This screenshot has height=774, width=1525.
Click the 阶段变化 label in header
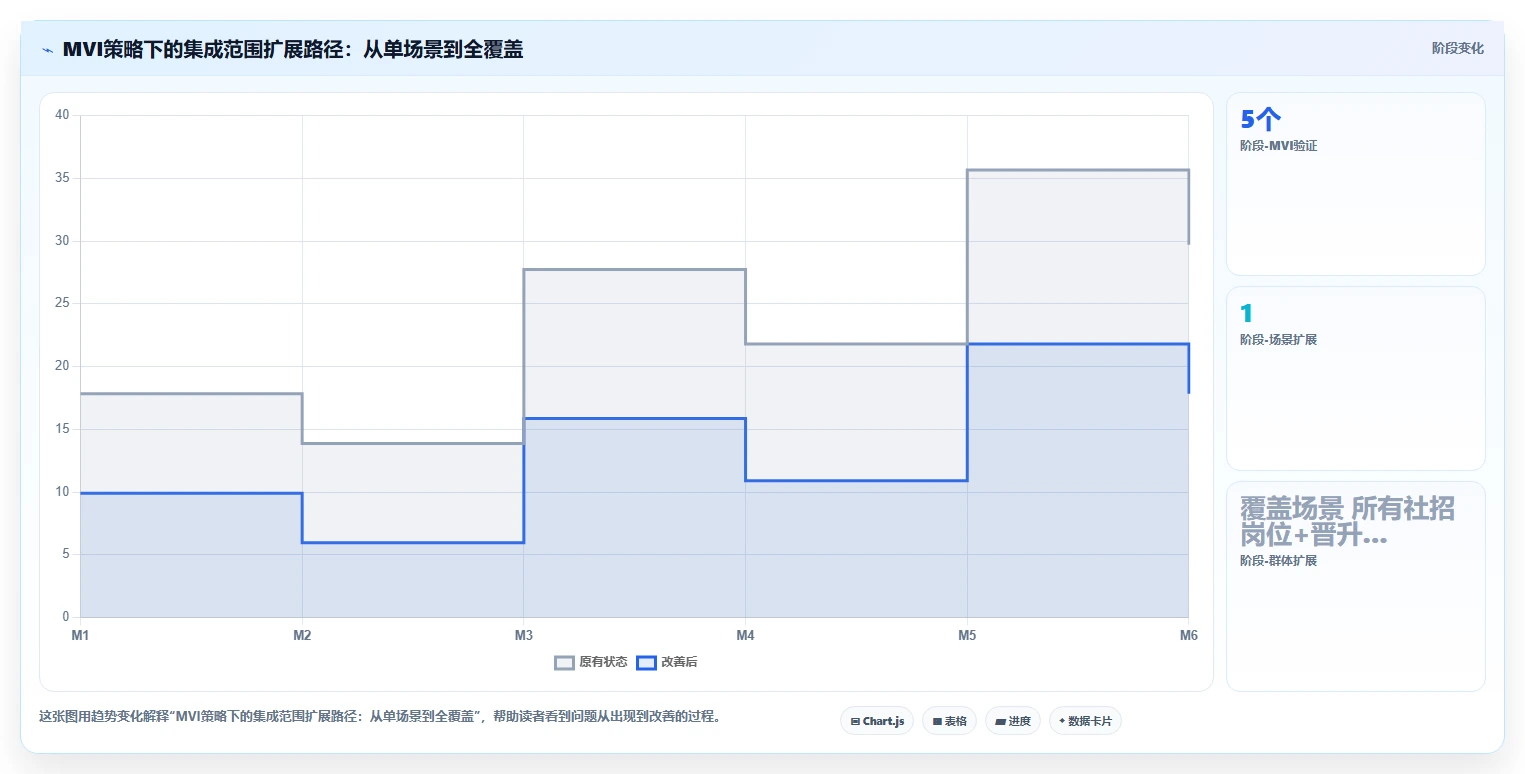pyautogui.click(x=1457, y=48)
